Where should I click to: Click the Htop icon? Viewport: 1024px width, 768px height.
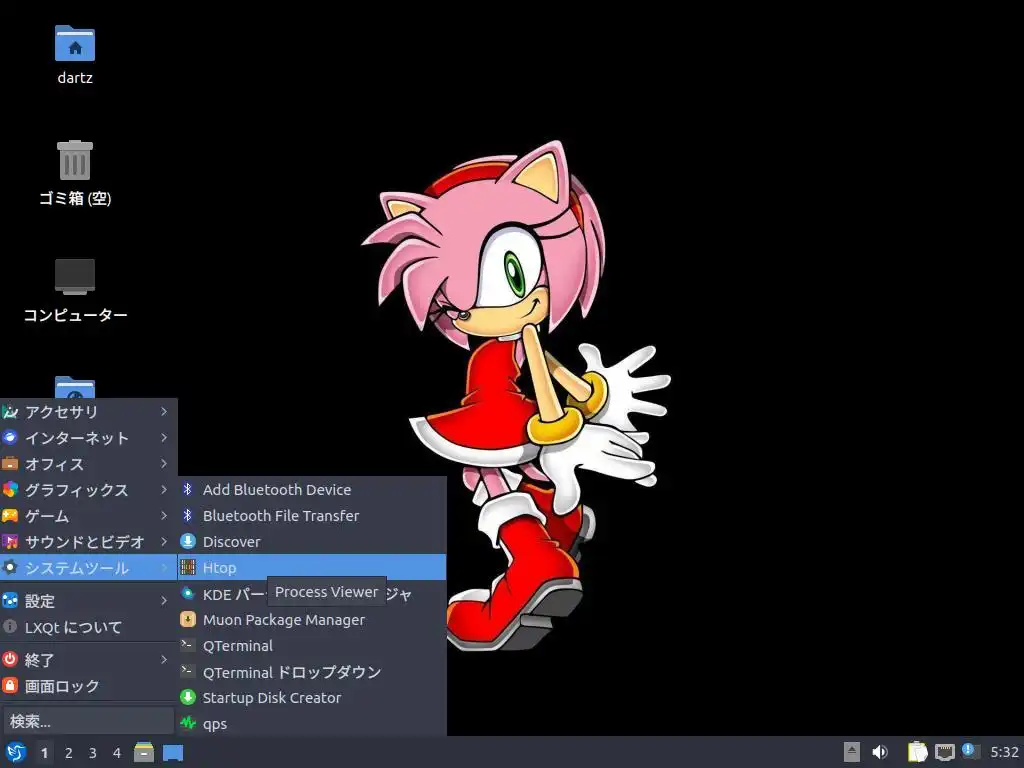pos(188,568)
